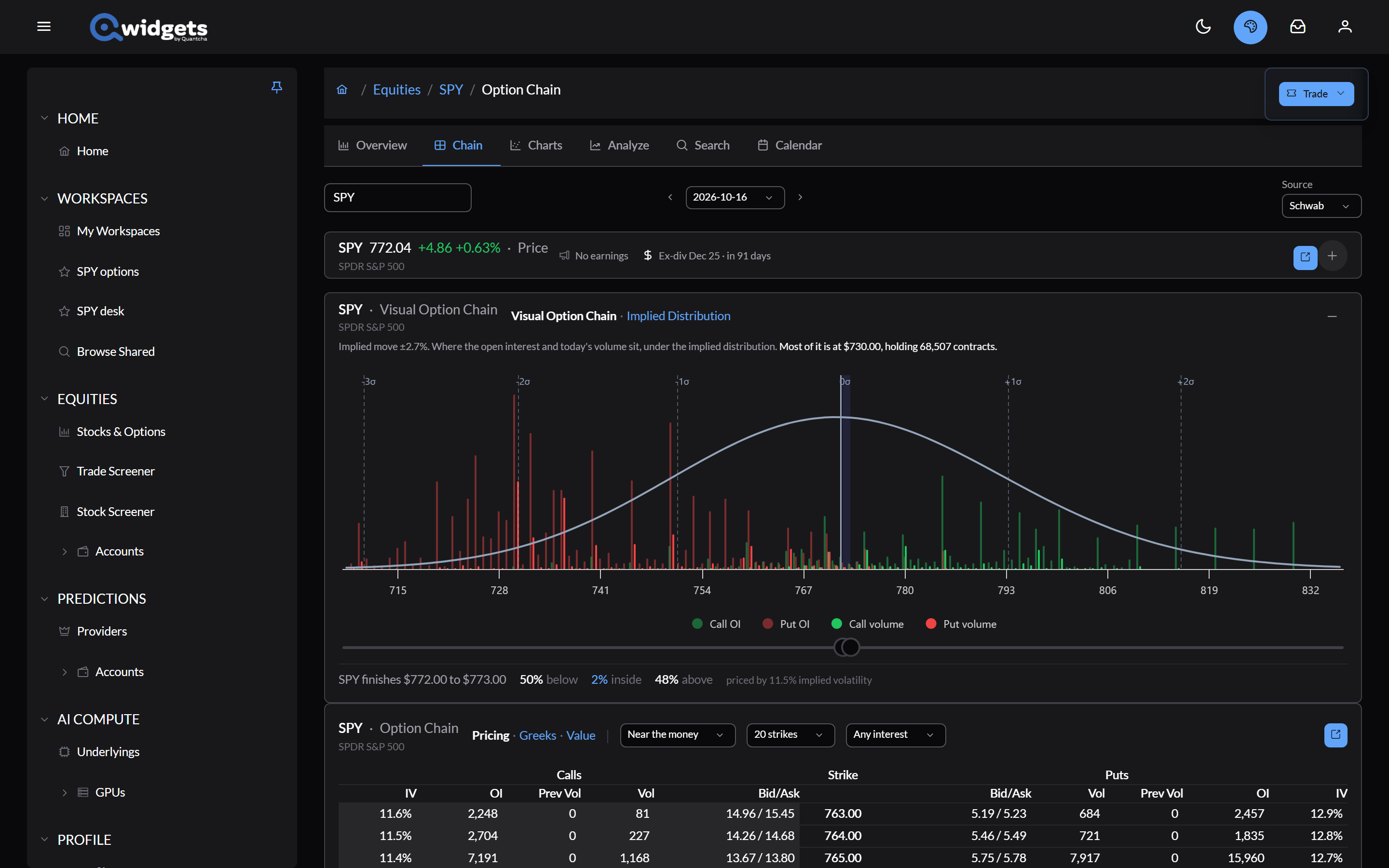1389x868 pixels.
Task: Select Visual Option Chain view
Action: (563, 316)
